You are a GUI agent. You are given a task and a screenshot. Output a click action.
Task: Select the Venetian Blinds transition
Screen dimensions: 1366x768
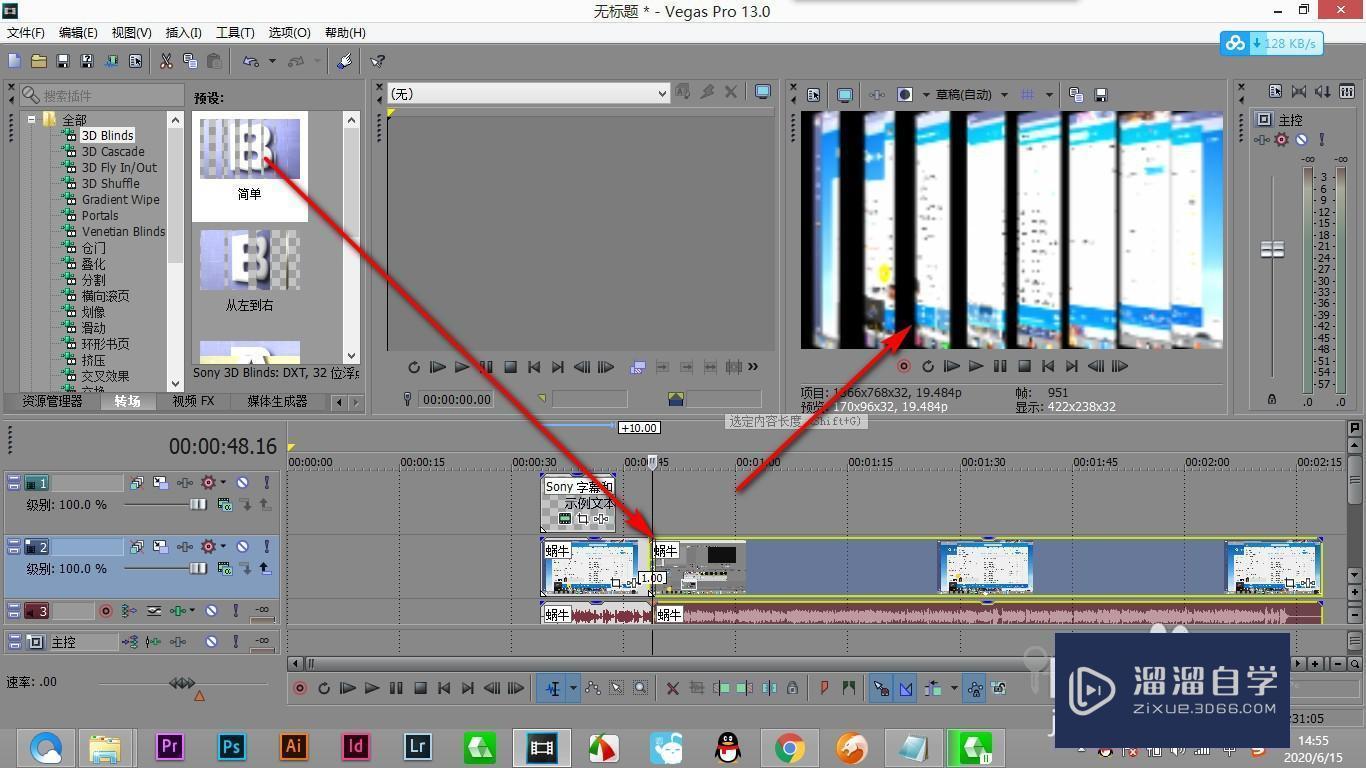tap(123, 231)
